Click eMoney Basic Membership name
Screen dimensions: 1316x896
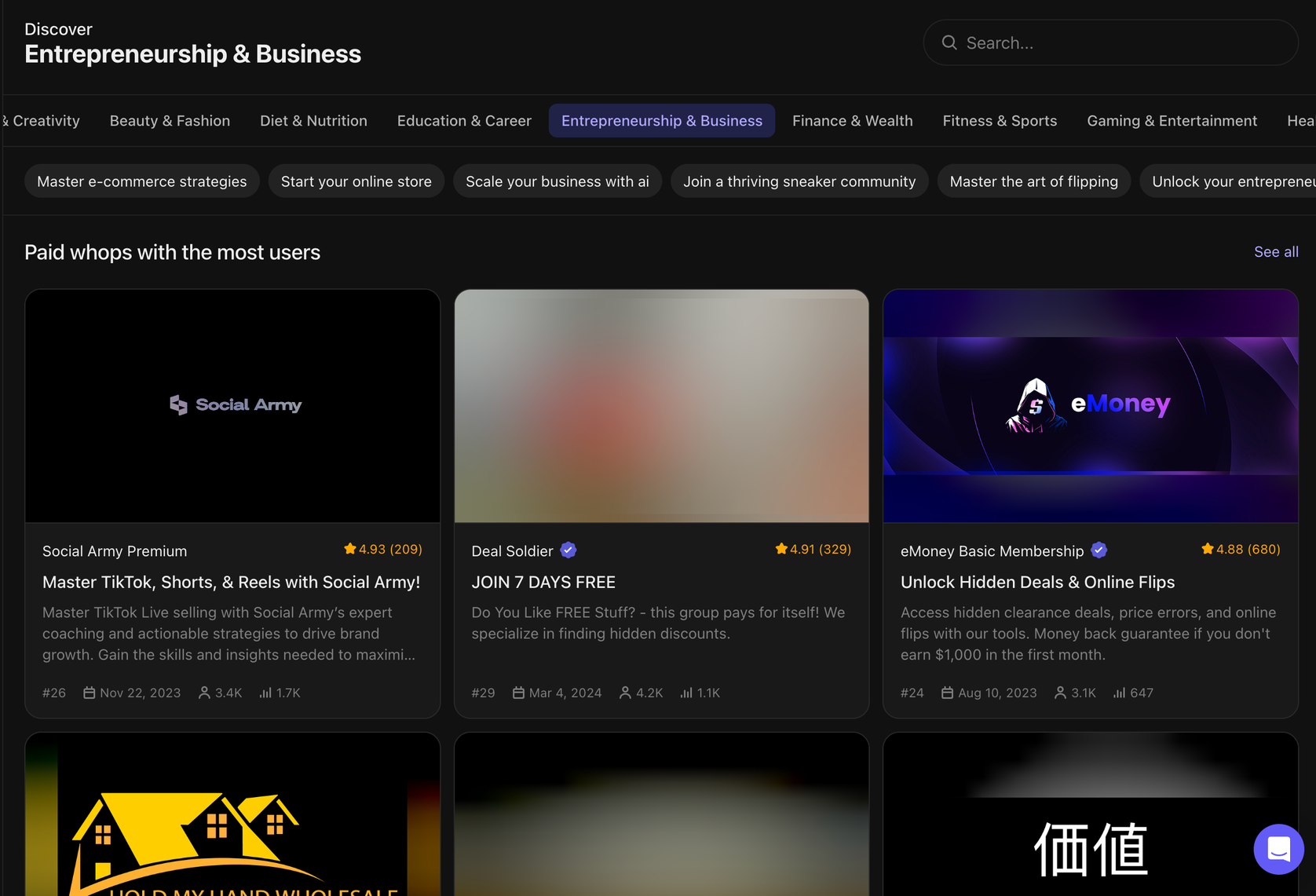(x=992, y=551)
